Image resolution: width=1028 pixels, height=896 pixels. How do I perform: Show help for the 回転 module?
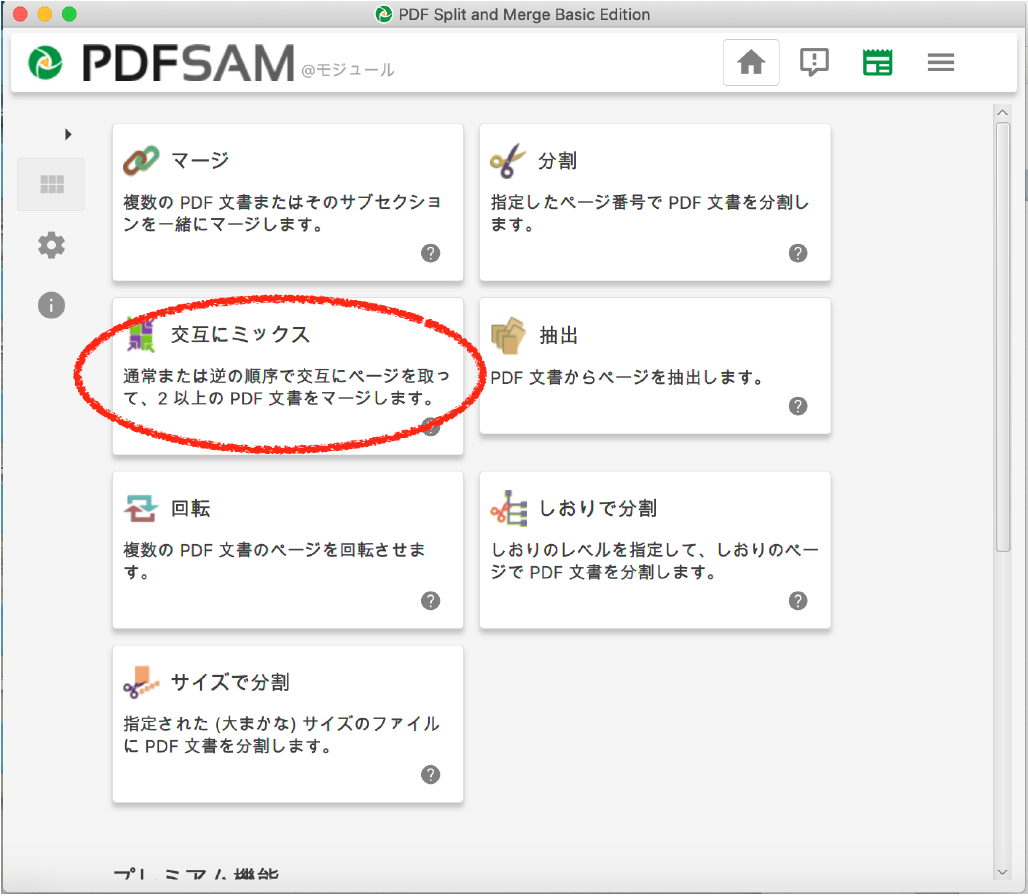coord(431,601)
